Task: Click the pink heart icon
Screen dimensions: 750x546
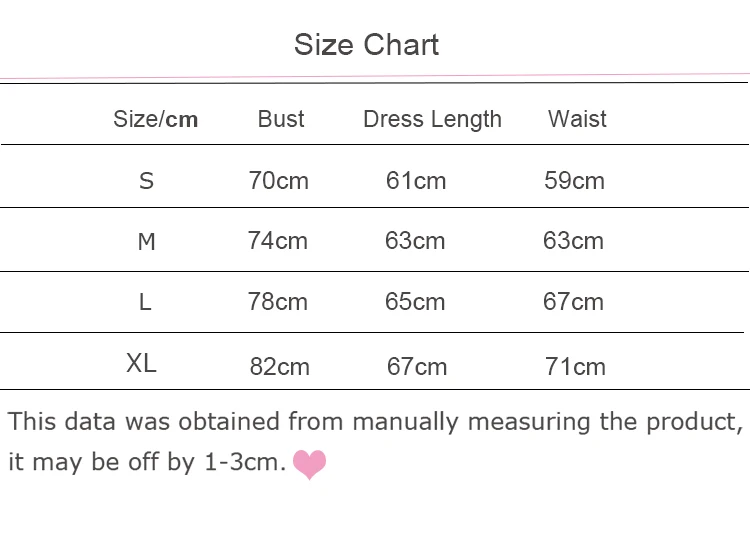Action: 309,464
